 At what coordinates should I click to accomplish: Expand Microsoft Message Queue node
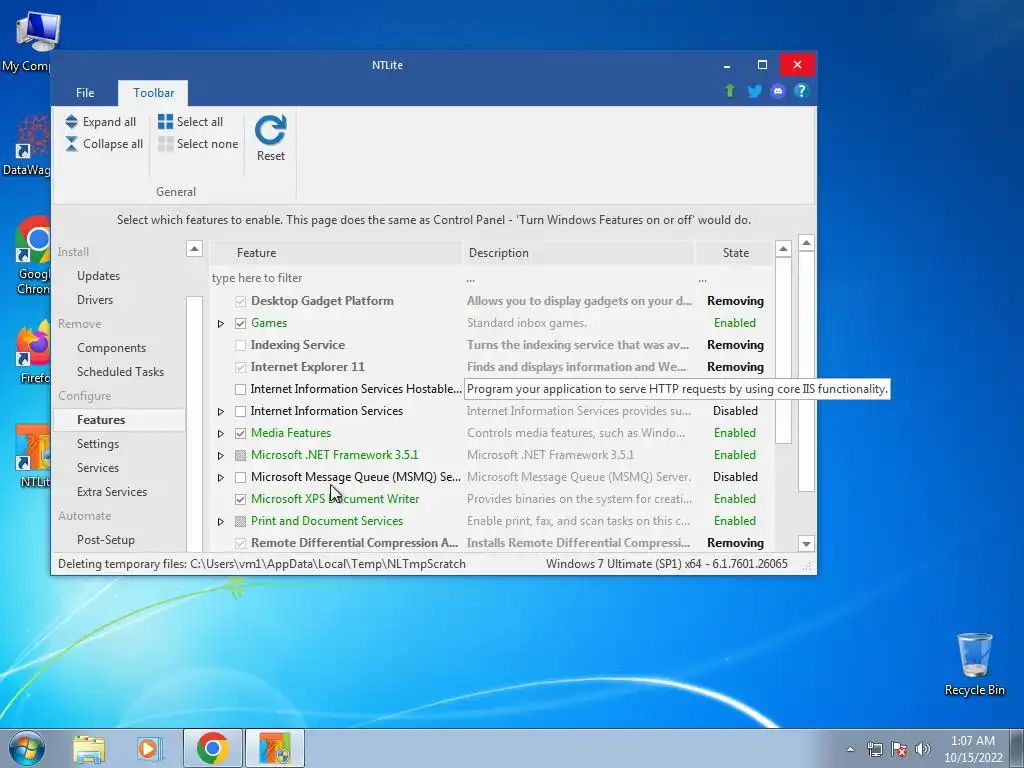pos(221,477)
